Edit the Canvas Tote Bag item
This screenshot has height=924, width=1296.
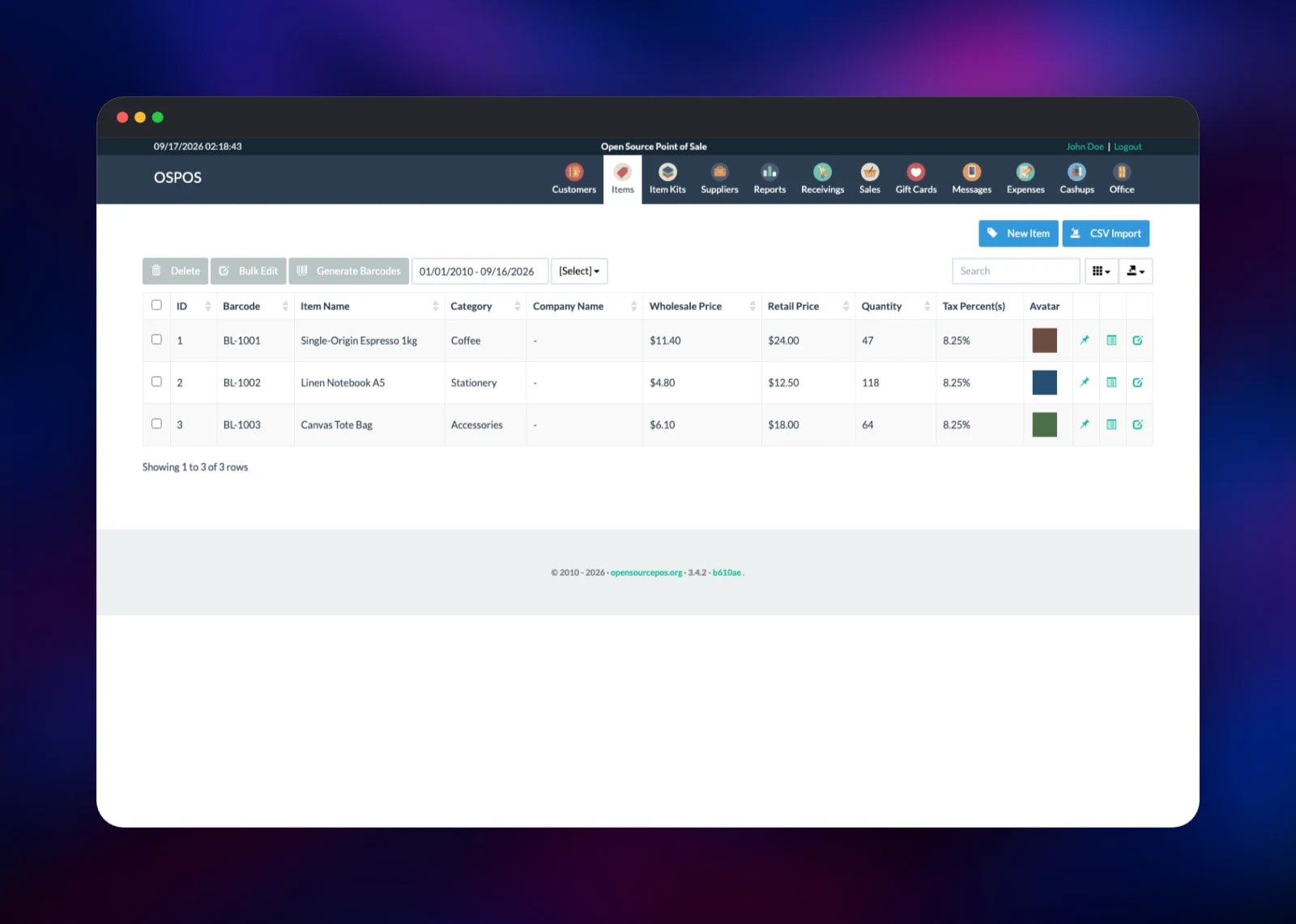pyautogui.click(x=1137, y=424)
